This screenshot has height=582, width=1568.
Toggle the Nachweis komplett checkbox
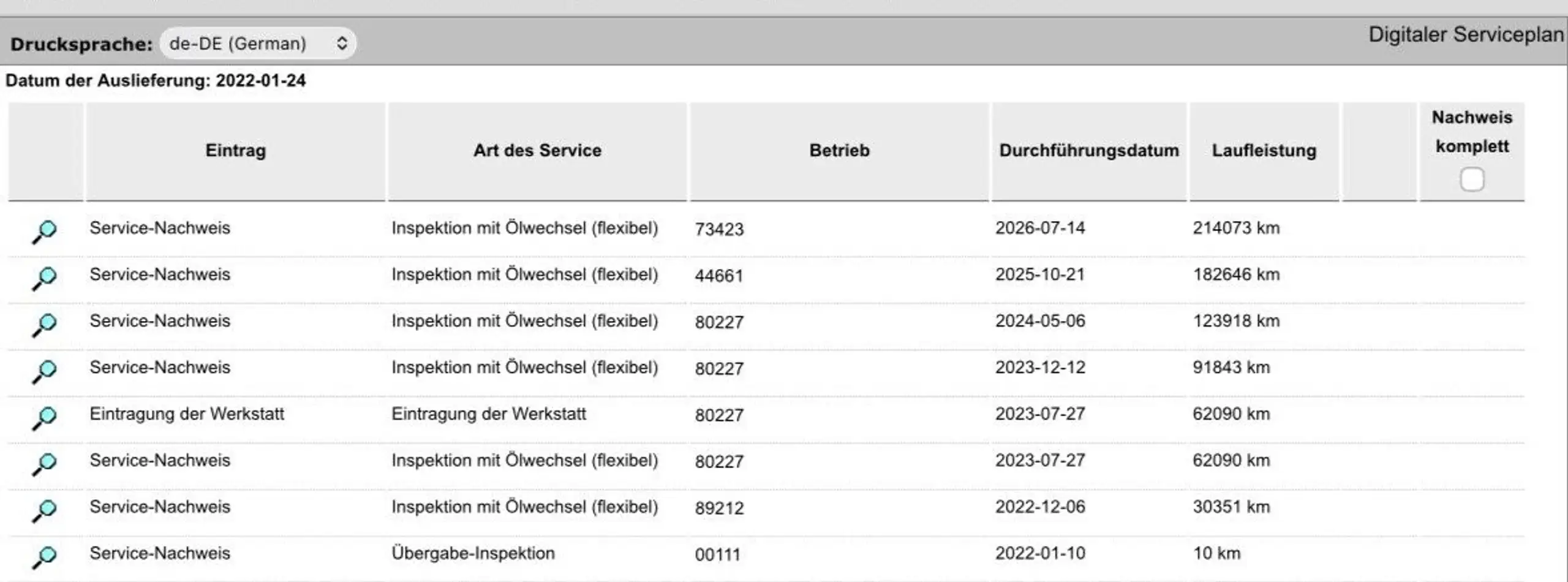[x=1472, y=180]
